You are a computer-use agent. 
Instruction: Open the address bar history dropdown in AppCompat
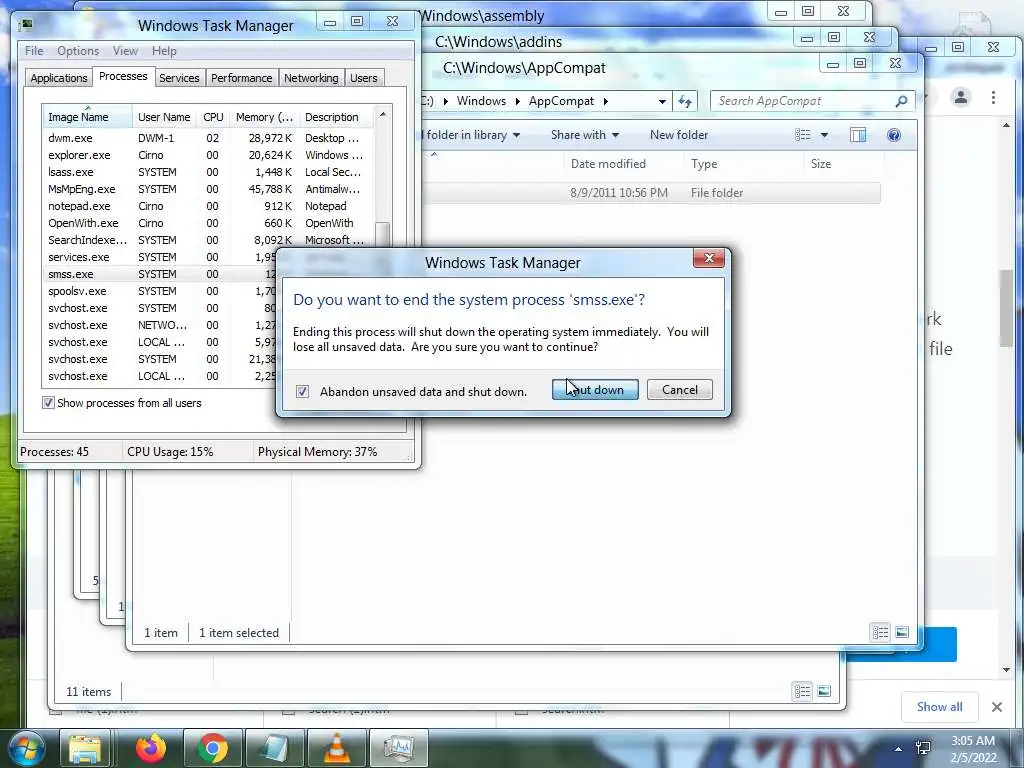click(x=662, y=101)
